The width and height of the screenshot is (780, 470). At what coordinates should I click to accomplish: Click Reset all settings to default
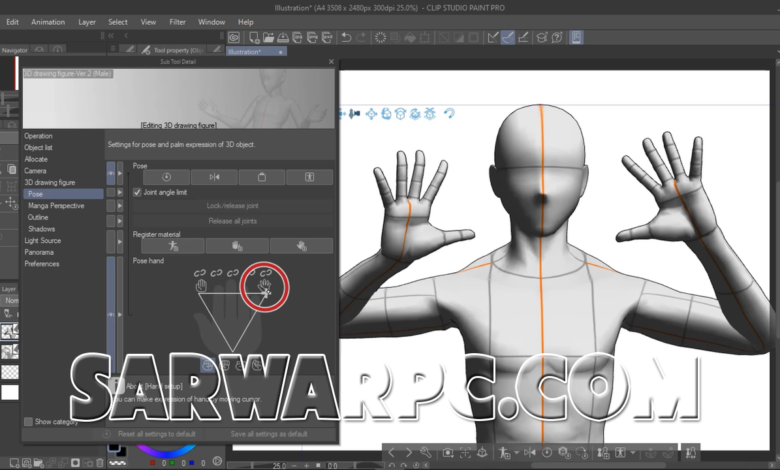tap(157, 434)
